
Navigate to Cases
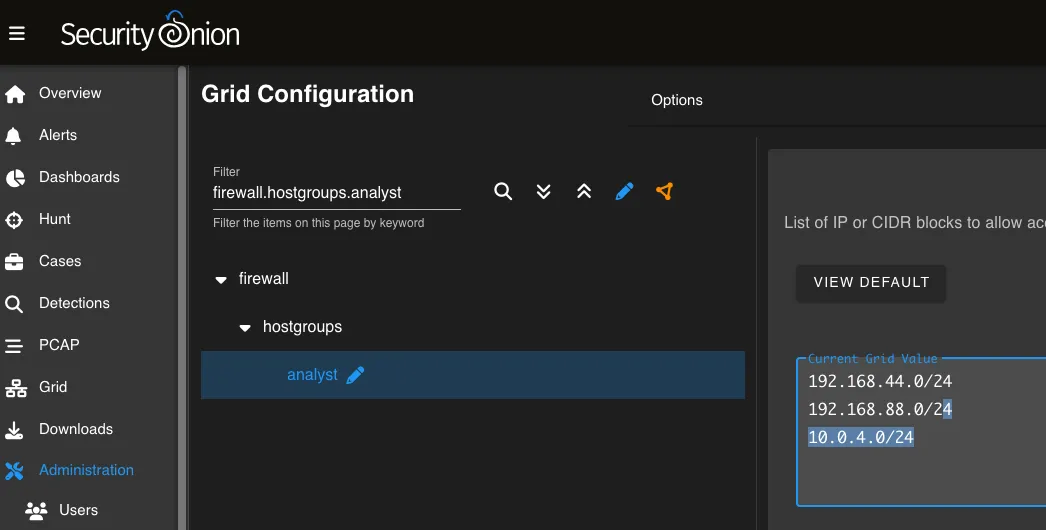(x=60, y=261)
